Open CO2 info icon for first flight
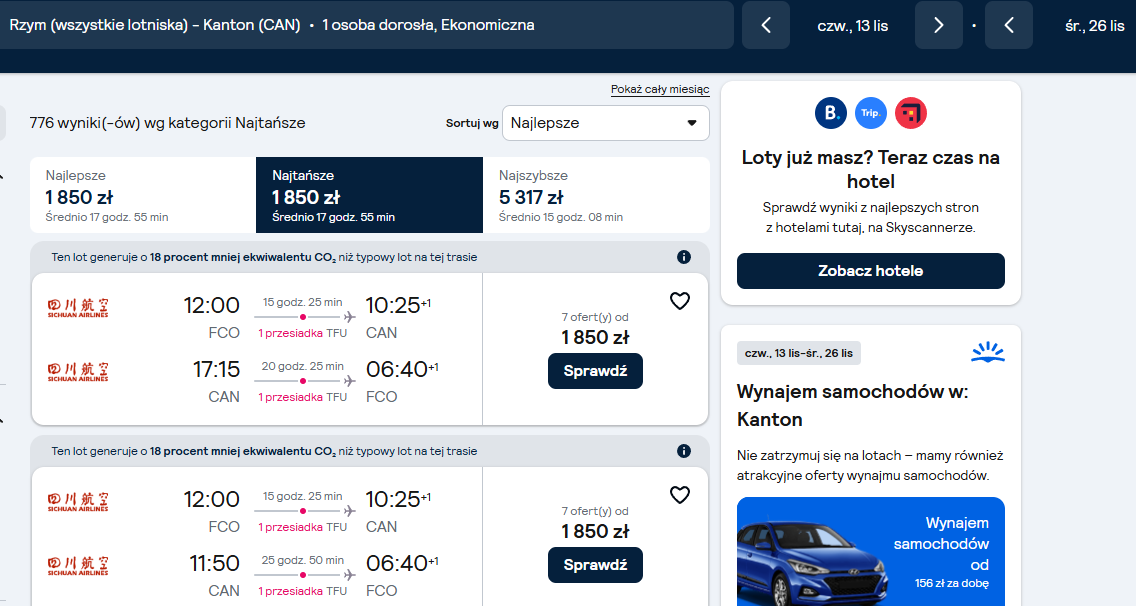 683,257
